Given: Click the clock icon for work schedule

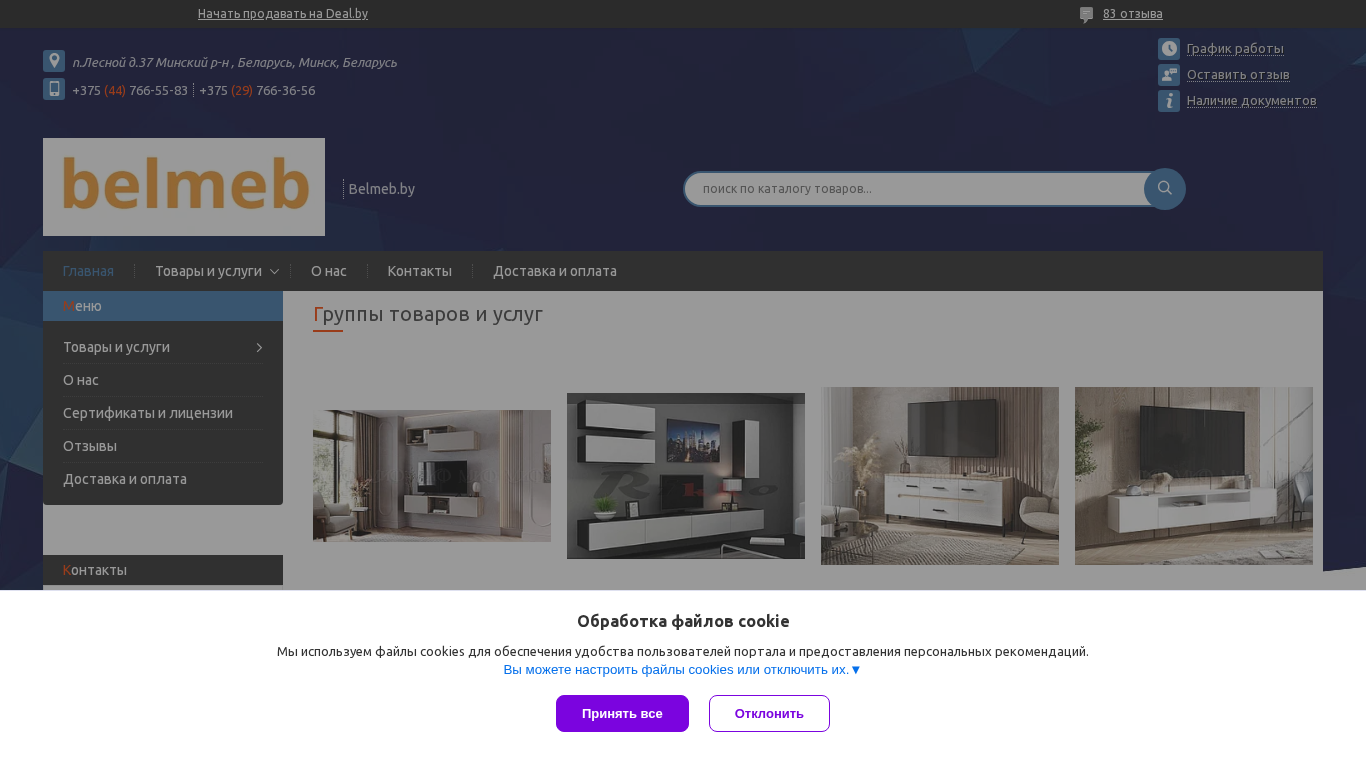Looking at the screenshot, I should (1169, 49).
